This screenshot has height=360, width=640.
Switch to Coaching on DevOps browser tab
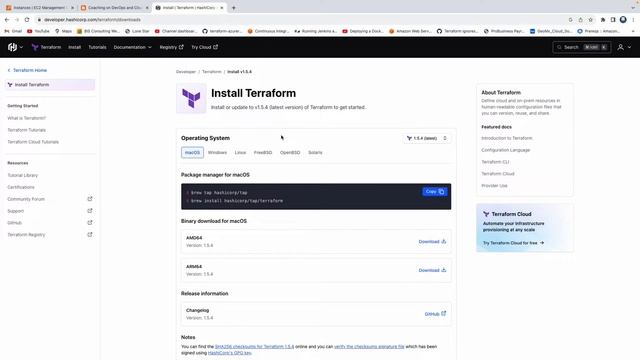tap(114, 8)
